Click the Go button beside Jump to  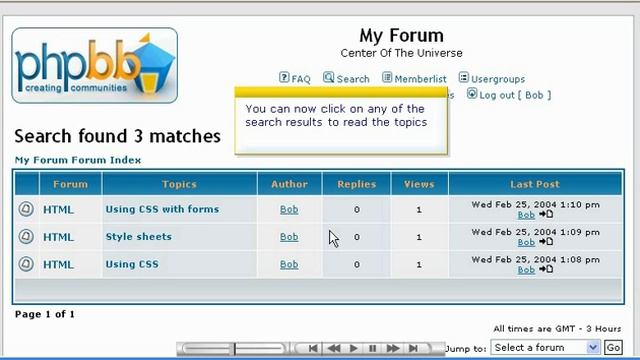click(613, 347)
